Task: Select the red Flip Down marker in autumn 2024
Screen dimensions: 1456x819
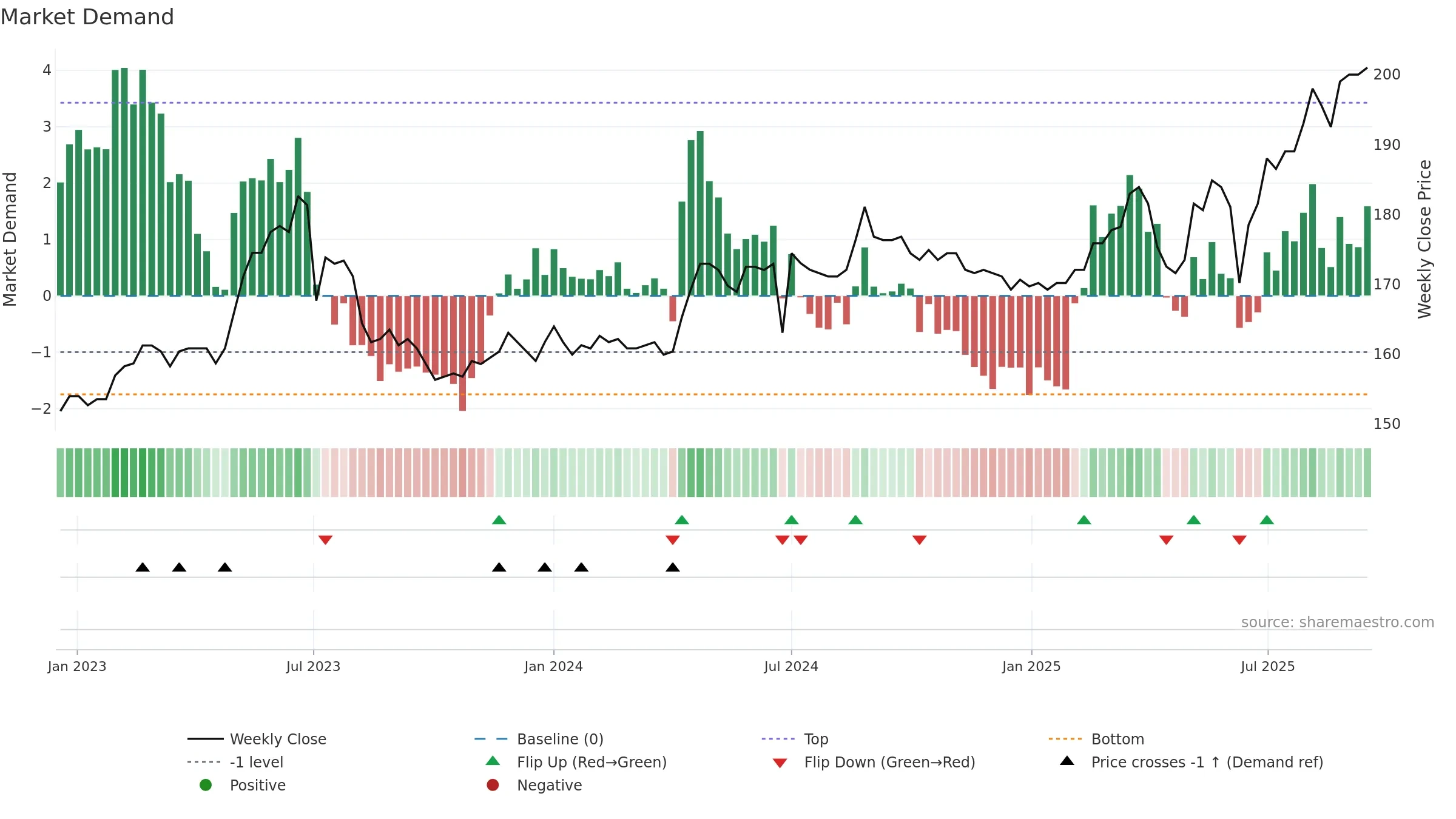Action: [920, 540]
